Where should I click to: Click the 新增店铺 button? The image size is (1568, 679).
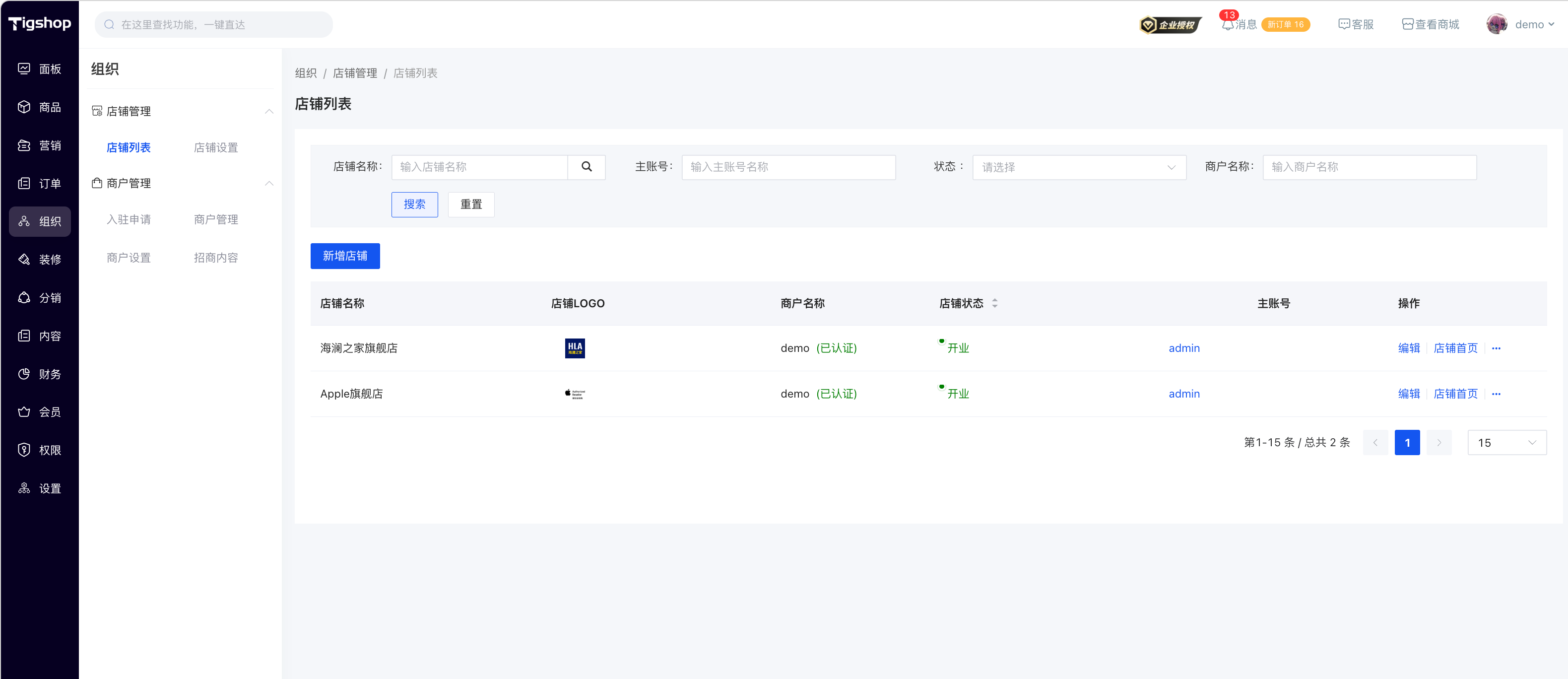coord(344,256)
